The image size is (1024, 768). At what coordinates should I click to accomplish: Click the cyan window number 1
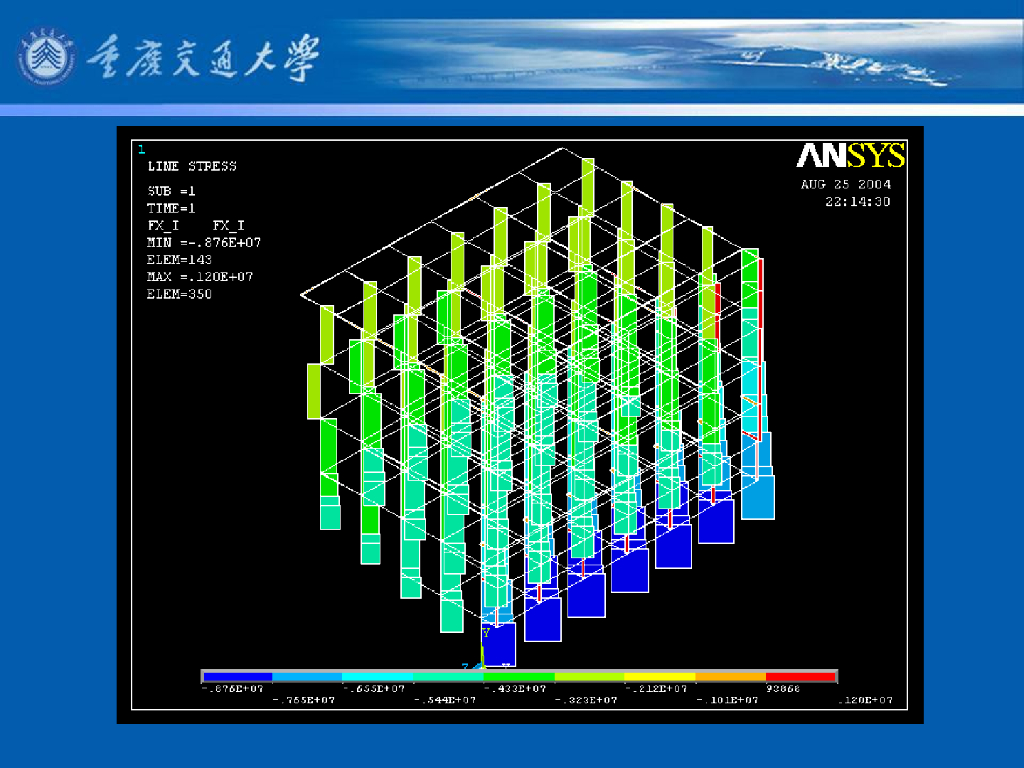coord(141,150)
